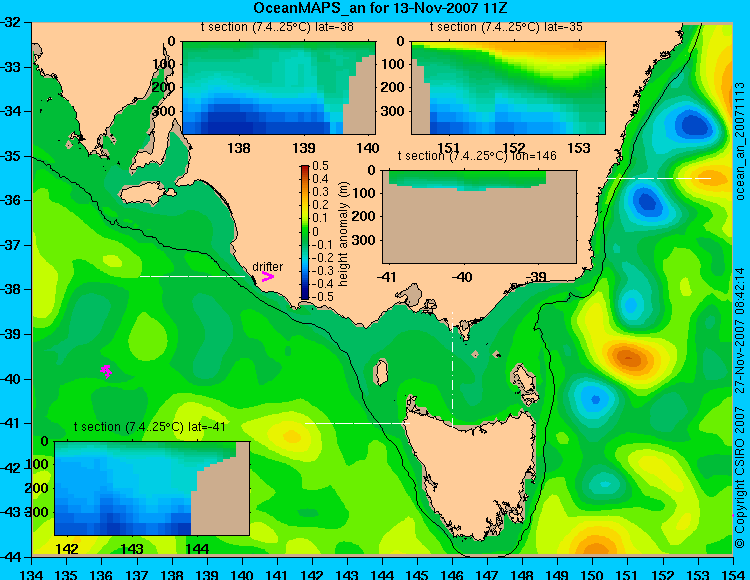Select the blue cold eddy east of Flinders Island
This screenshot has height=580, width=750.
coord(594,399)
